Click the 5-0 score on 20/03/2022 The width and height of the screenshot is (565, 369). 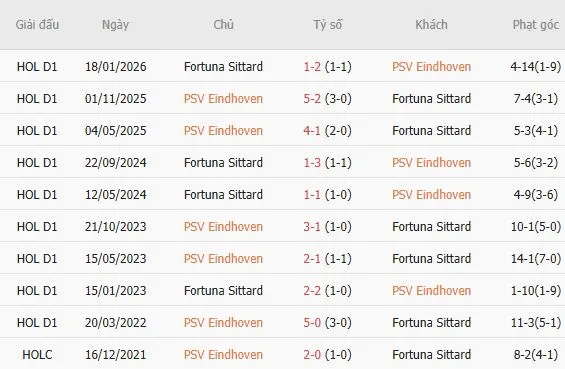tap(312, 323)
